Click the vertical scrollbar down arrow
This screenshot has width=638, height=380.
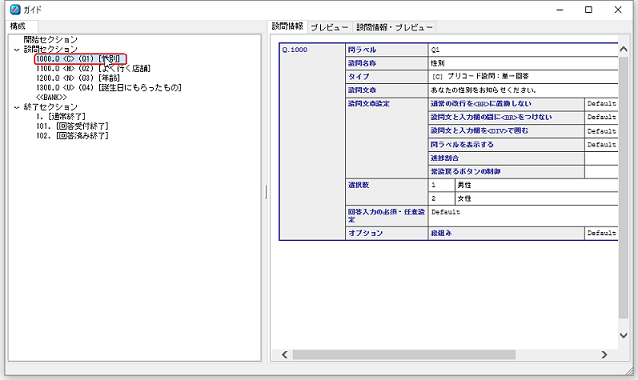[623, 335]
